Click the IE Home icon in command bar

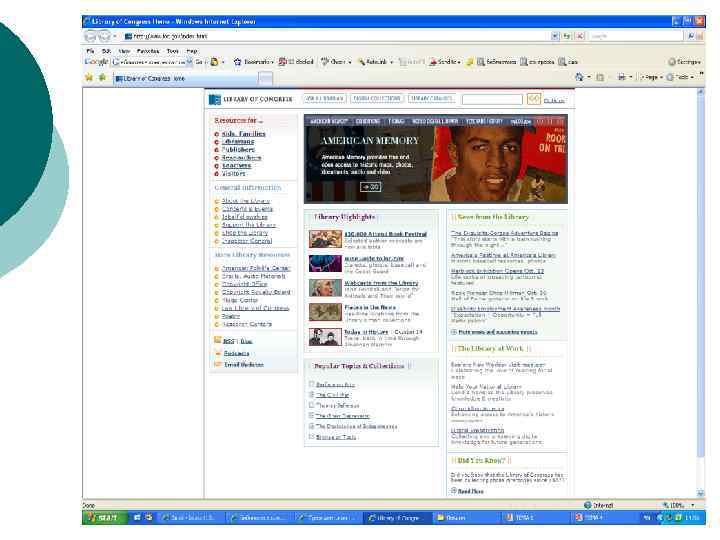[579, 77]
